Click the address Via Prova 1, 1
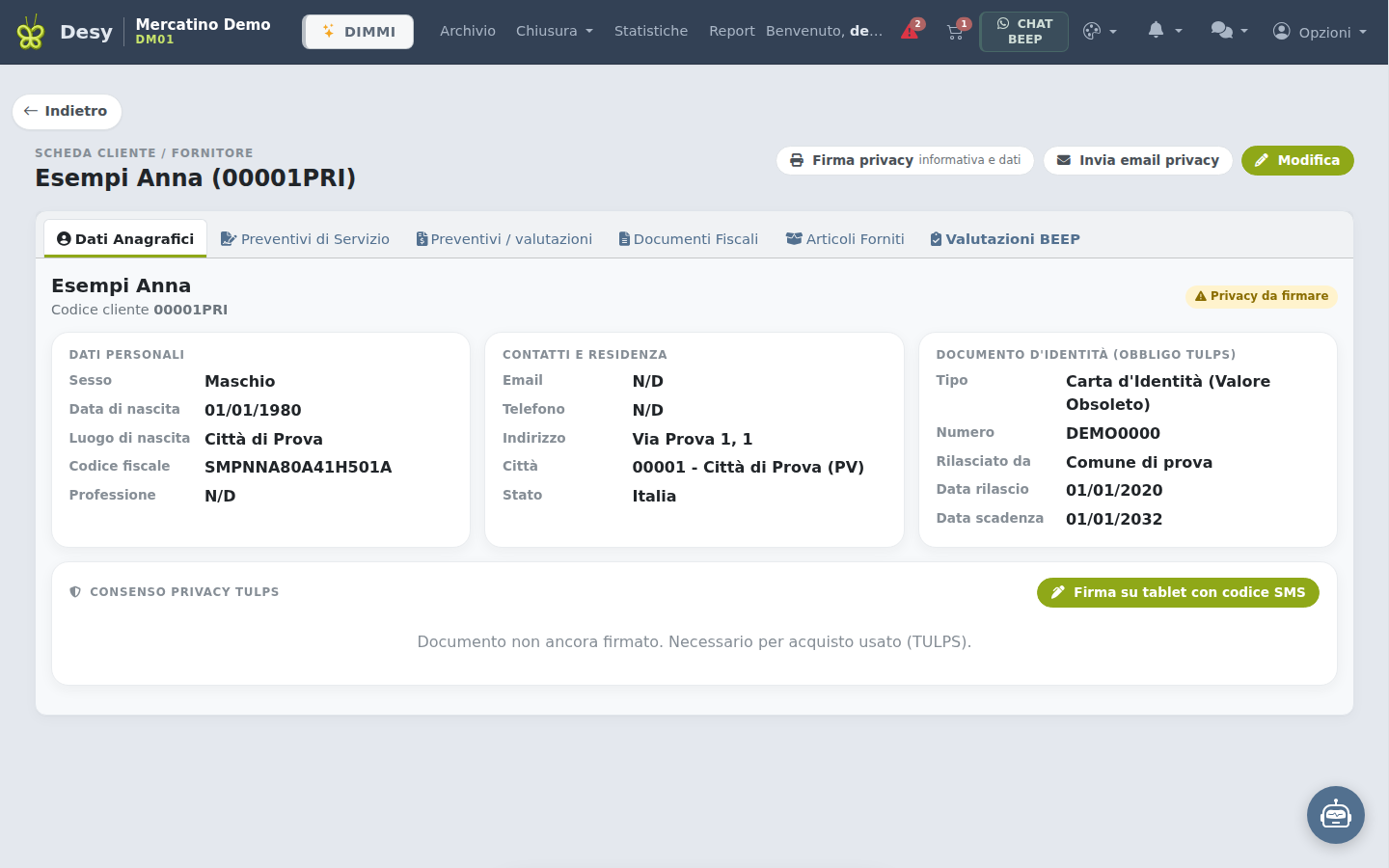The height and width of the screenshot is (868, 1389). [693, 439]
